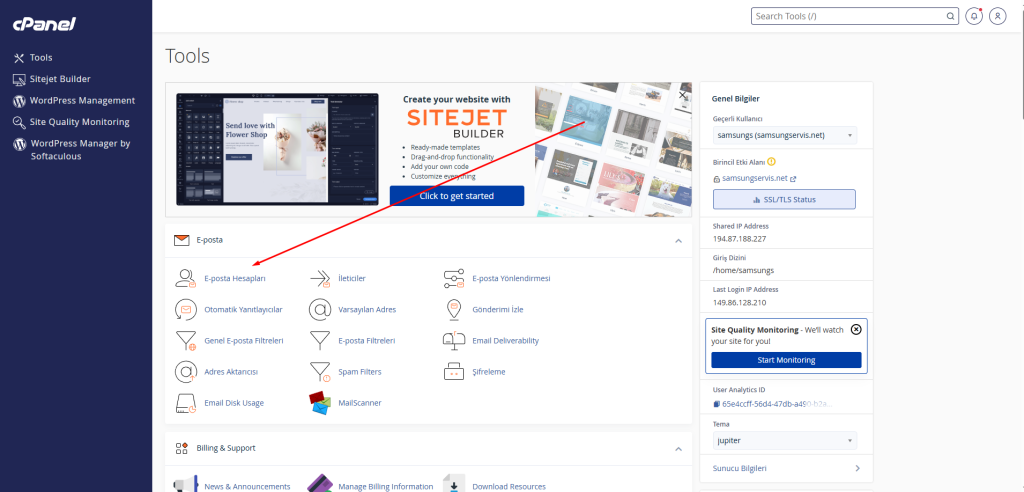
Task: Open the Email Deliverability mailbox icon
Action: click(454, 340)
